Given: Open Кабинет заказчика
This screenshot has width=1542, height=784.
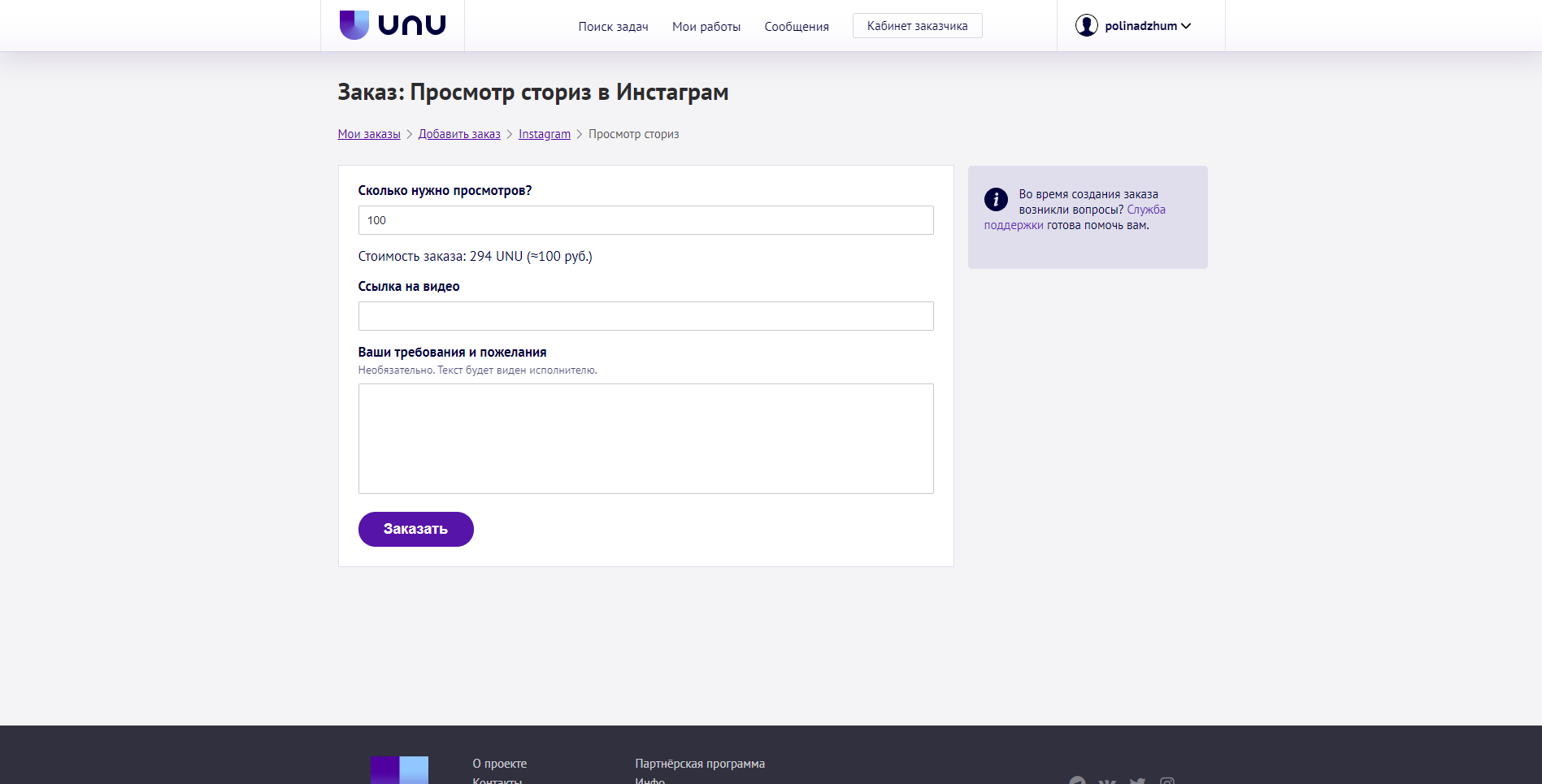Looking at the screenshot, I should [917, 26].
